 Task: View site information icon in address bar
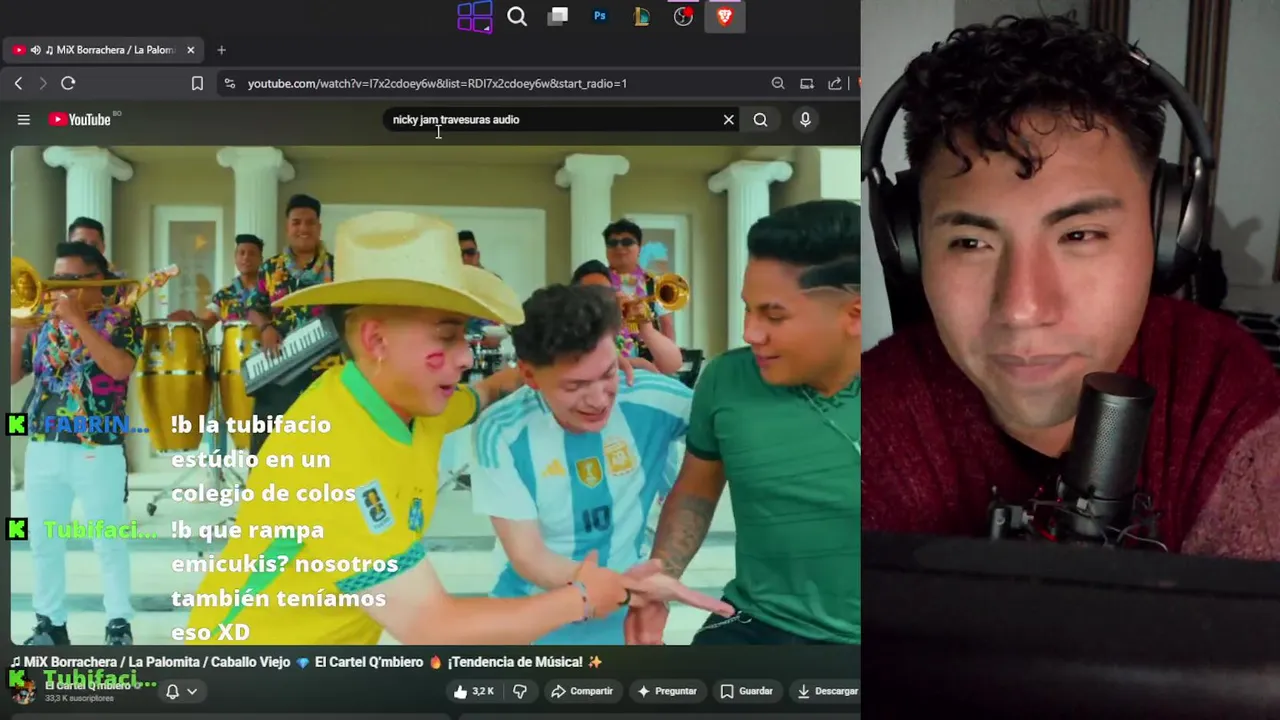[230, 84]
